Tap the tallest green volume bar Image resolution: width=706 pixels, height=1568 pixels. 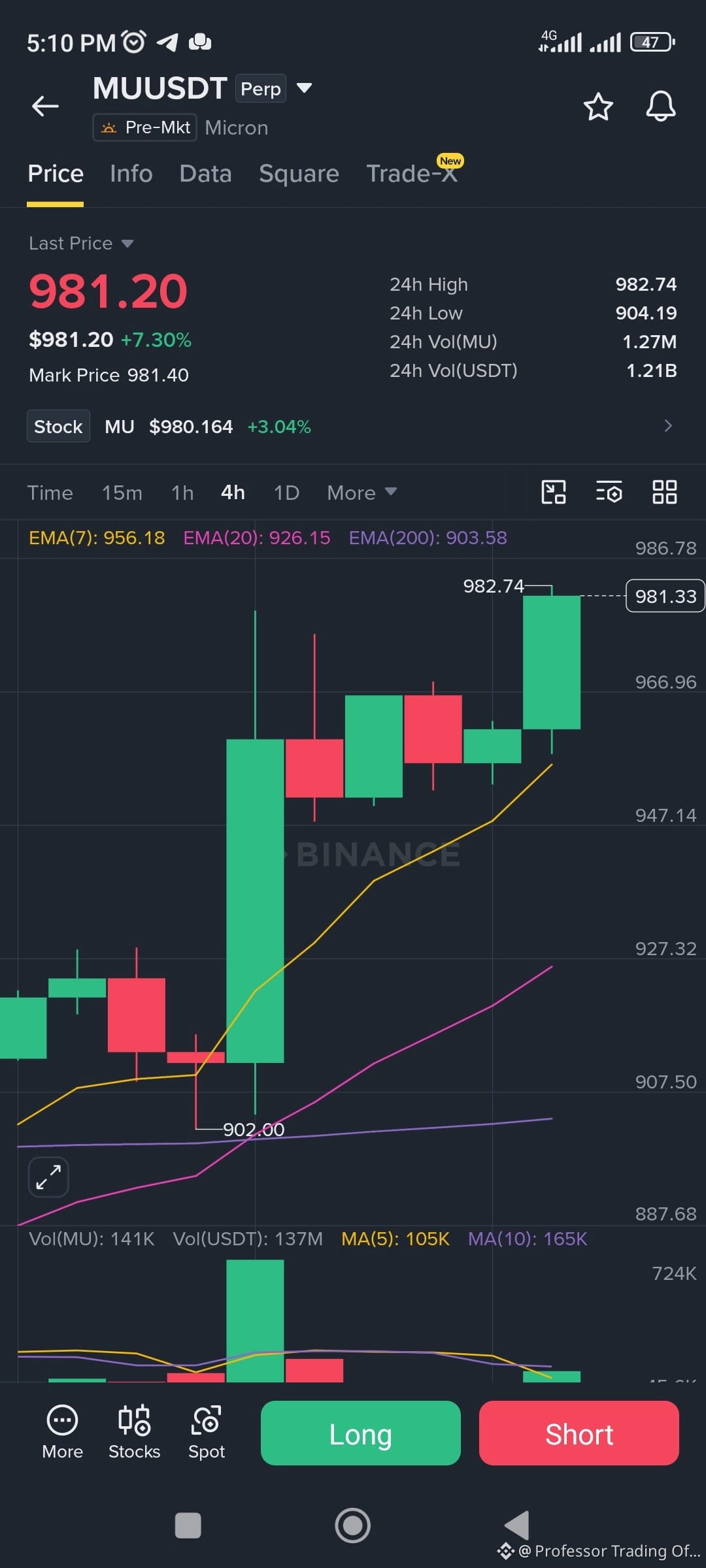[x=255, y=1320]
